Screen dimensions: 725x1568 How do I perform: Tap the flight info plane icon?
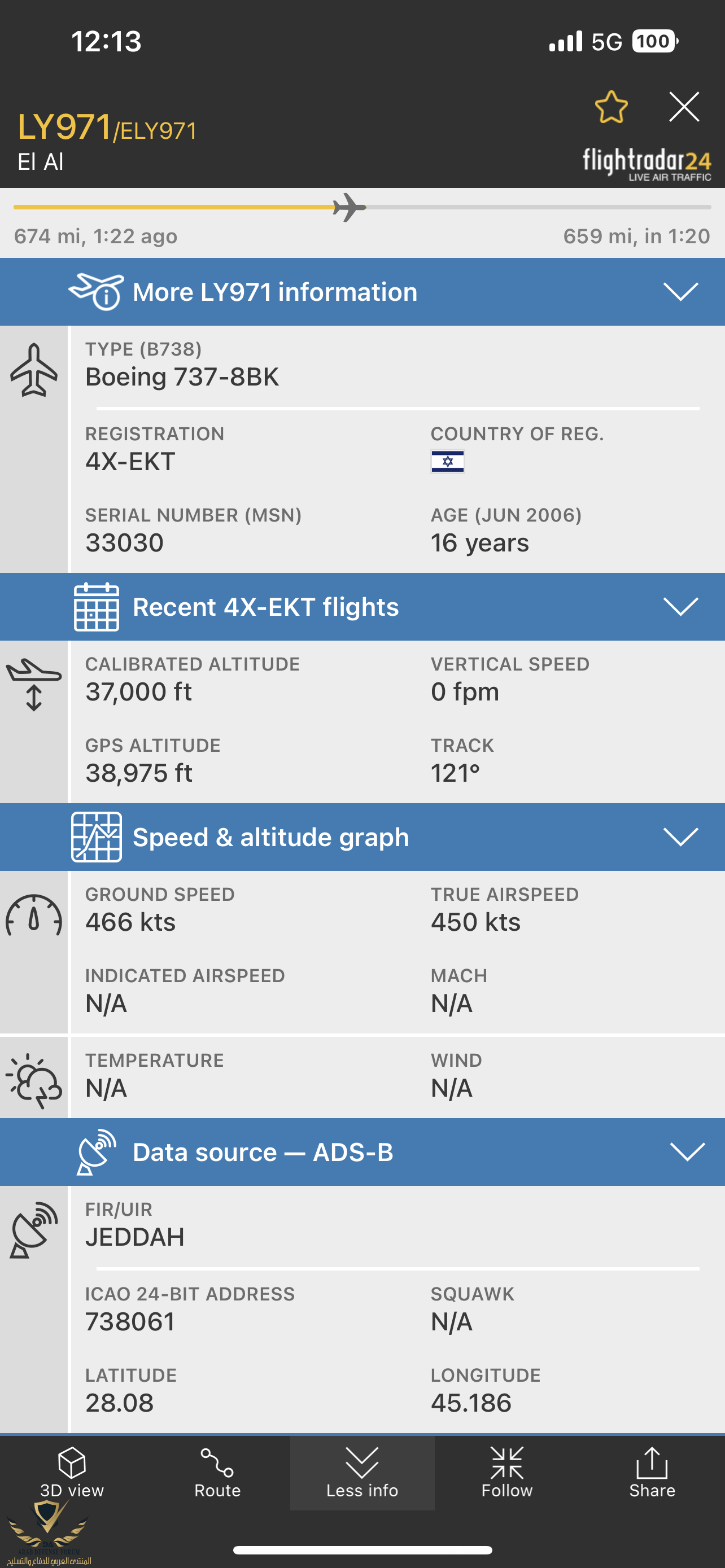(x=96, y=292)
